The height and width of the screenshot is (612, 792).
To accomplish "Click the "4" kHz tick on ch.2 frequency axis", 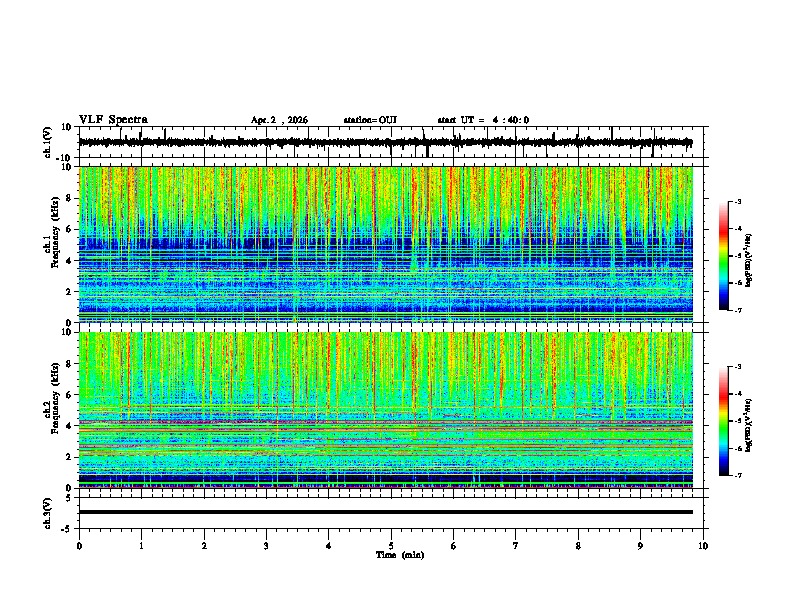I will pos(70,426).
